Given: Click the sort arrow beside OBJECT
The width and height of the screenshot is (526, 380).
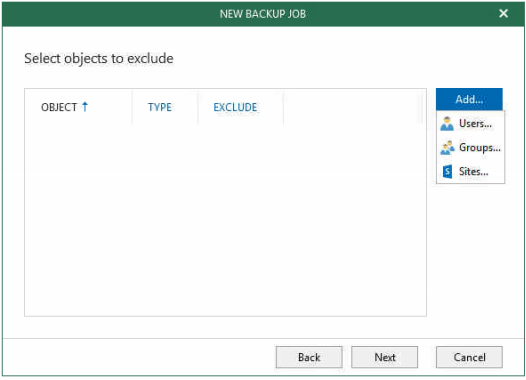Looking at the screenshot, I should click(85, 107).
